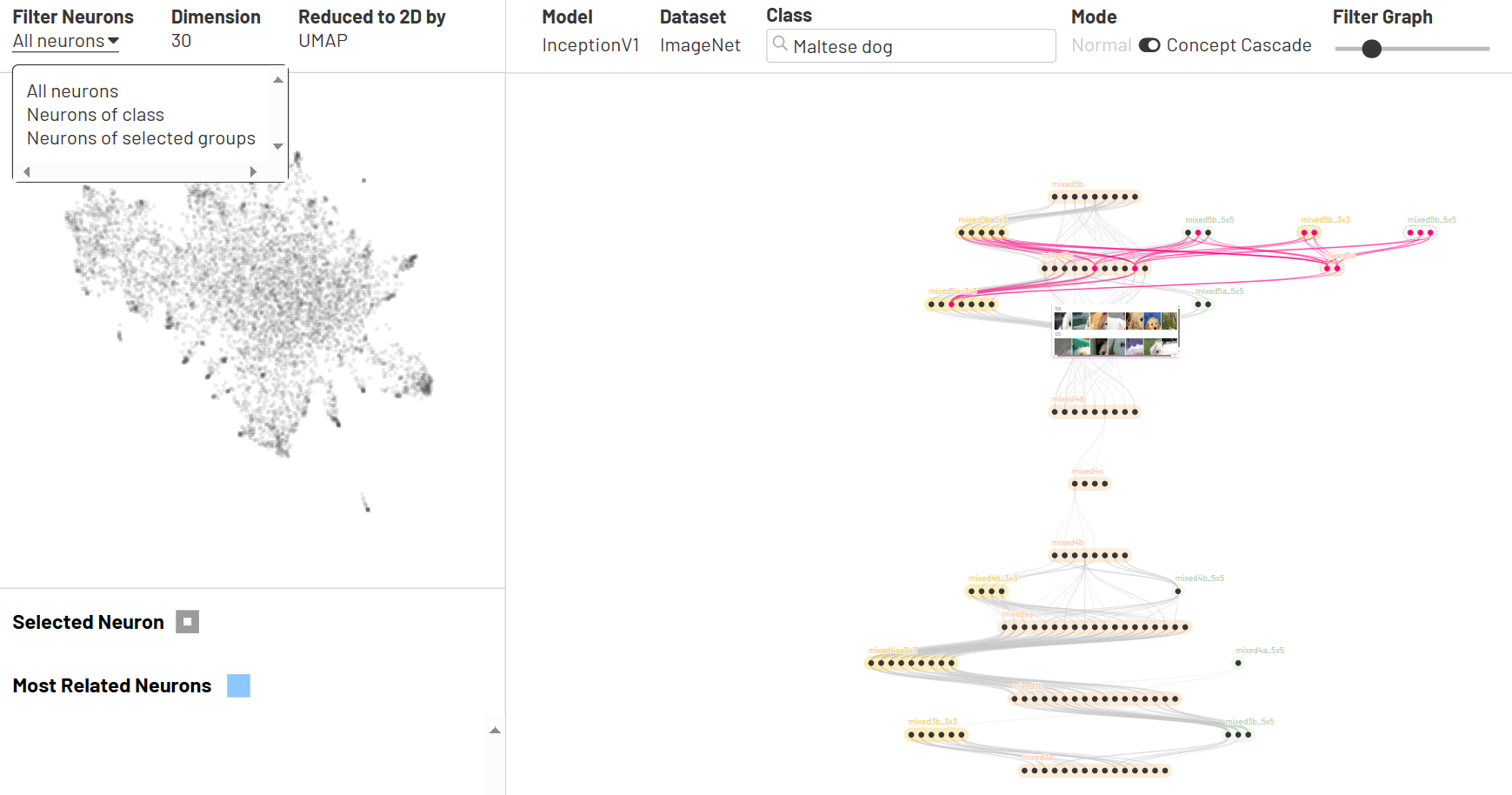Click the search magnifier icon in Class field
1512x795 pixels.
780,44
